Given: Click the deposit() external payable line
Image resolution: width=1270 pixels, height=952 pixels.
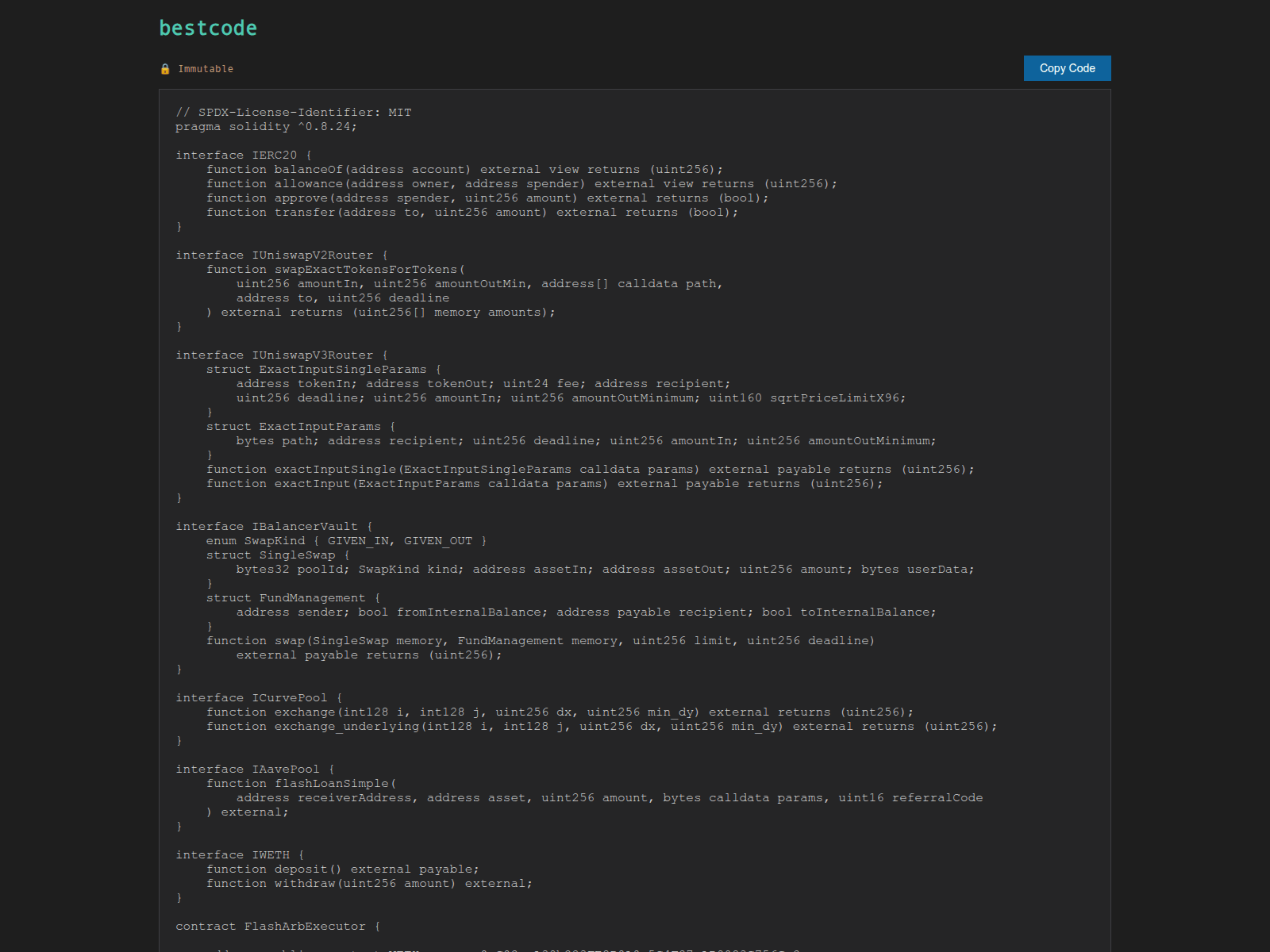Looking at the screenshot, I should coord(343,869).
